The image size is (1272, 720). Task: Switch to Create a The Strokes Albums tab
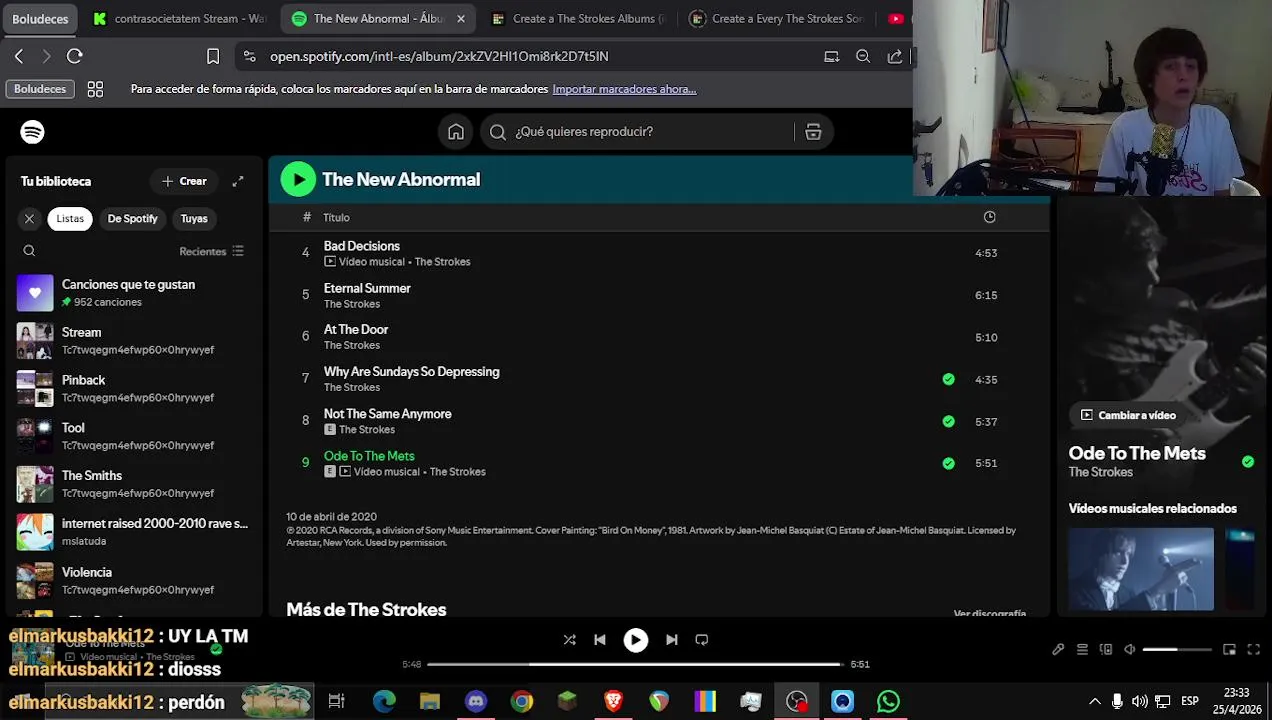click(x=578, y=18)
